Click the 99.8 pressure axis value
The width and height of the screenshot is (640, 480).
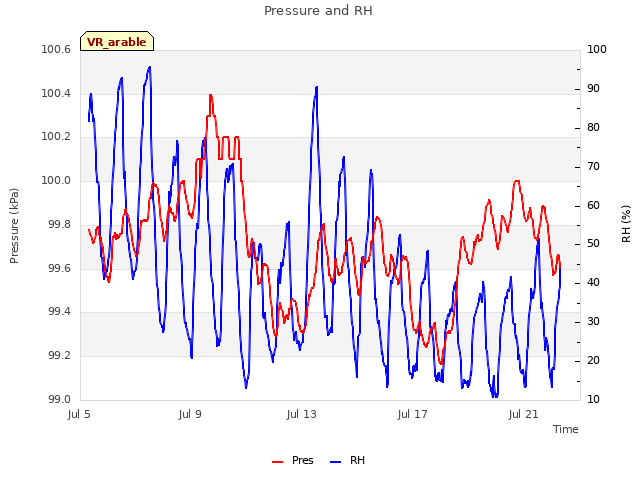[x=60, y=224]
